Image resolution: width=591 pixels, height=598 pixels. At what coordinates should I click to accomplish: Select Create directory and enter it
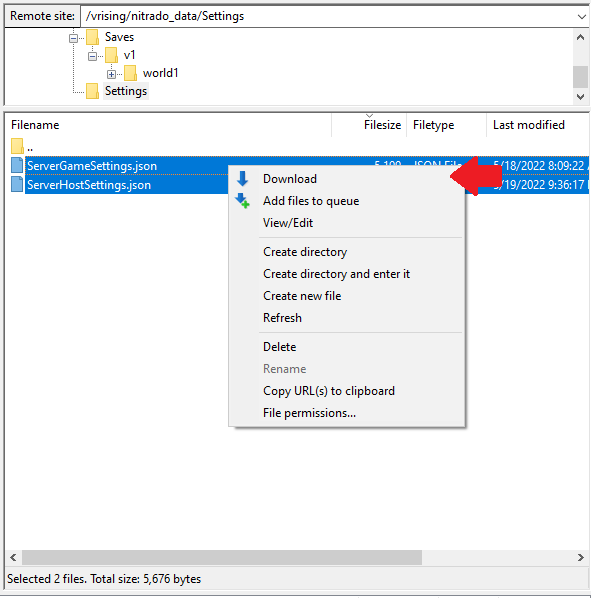(346, 274)
